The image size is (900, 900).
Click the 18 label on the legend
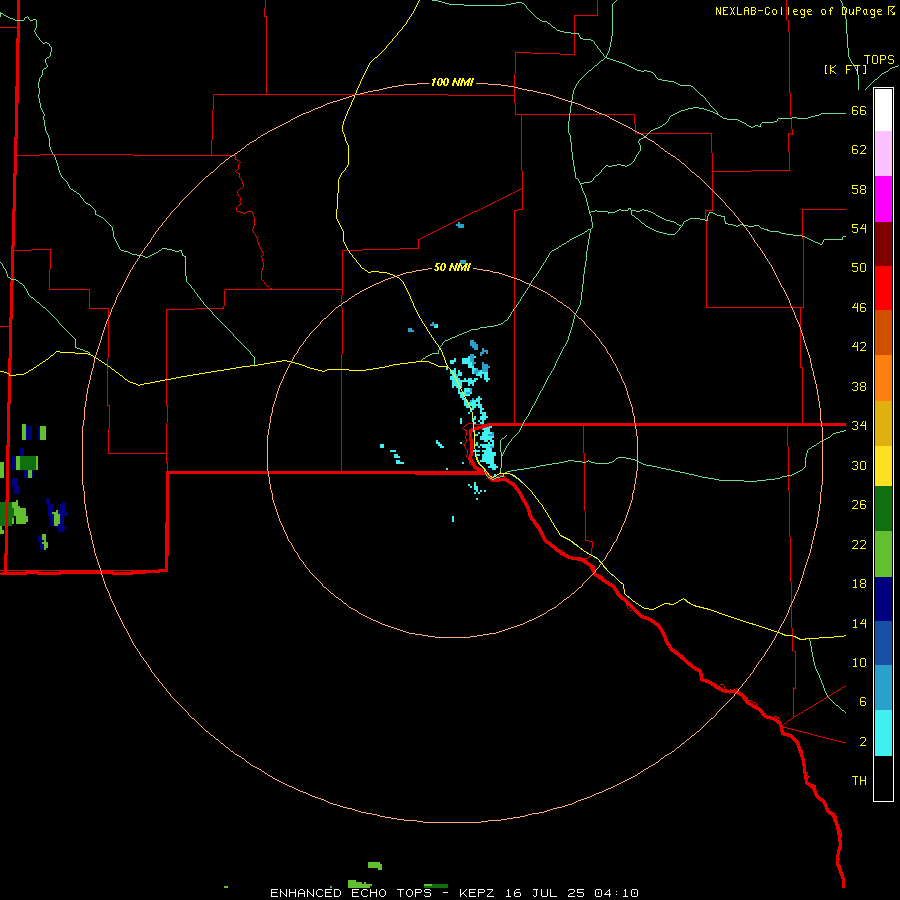859,584
